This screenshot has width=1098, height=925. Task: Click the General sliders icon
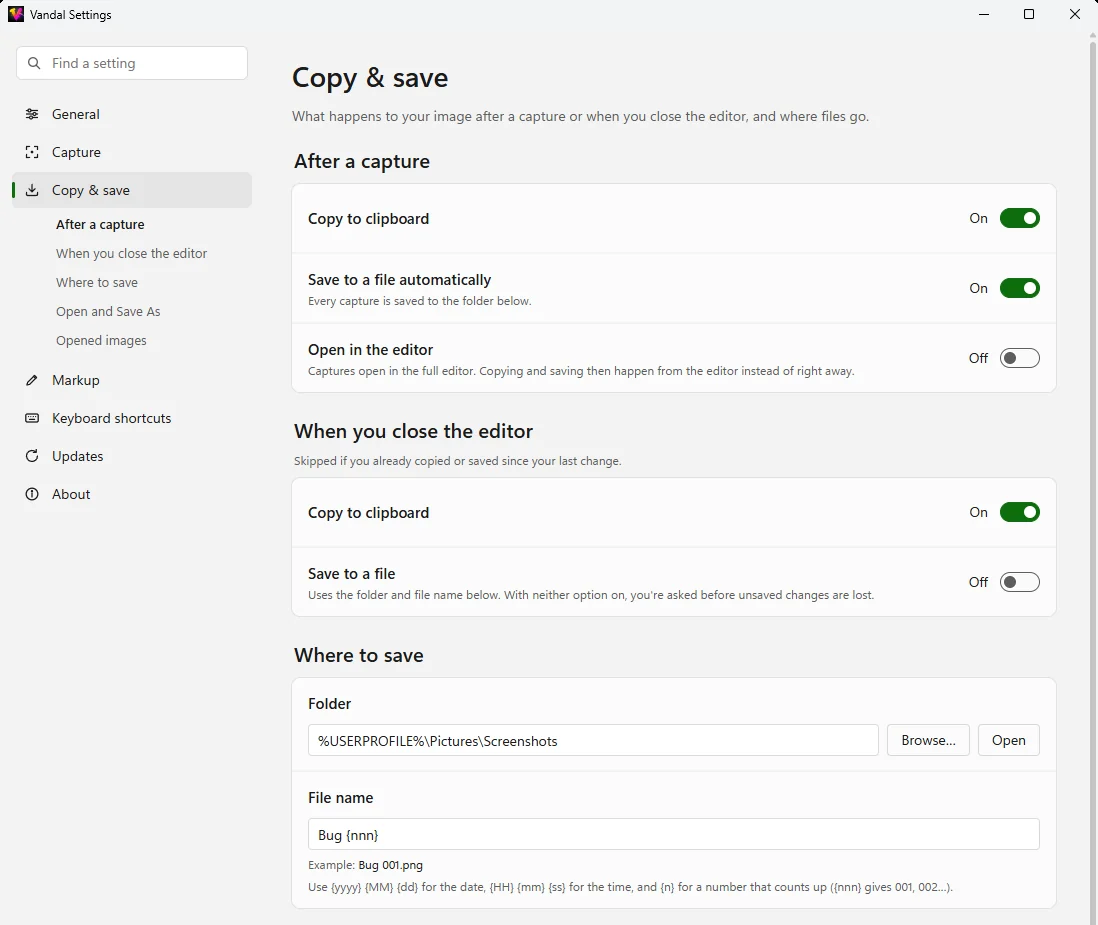(x=32, y=114)
